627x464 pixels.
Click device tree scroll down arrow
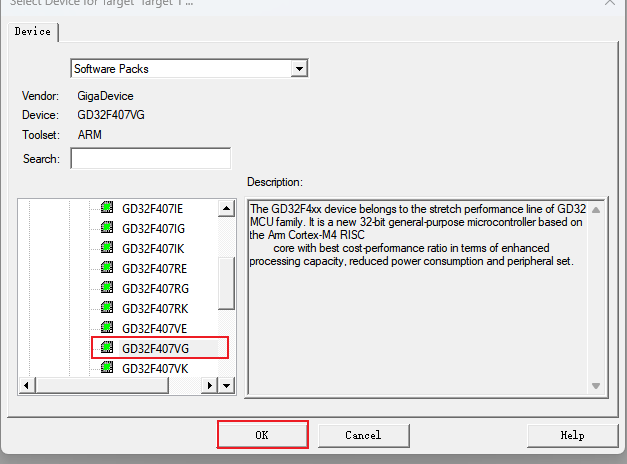point(226,386)
